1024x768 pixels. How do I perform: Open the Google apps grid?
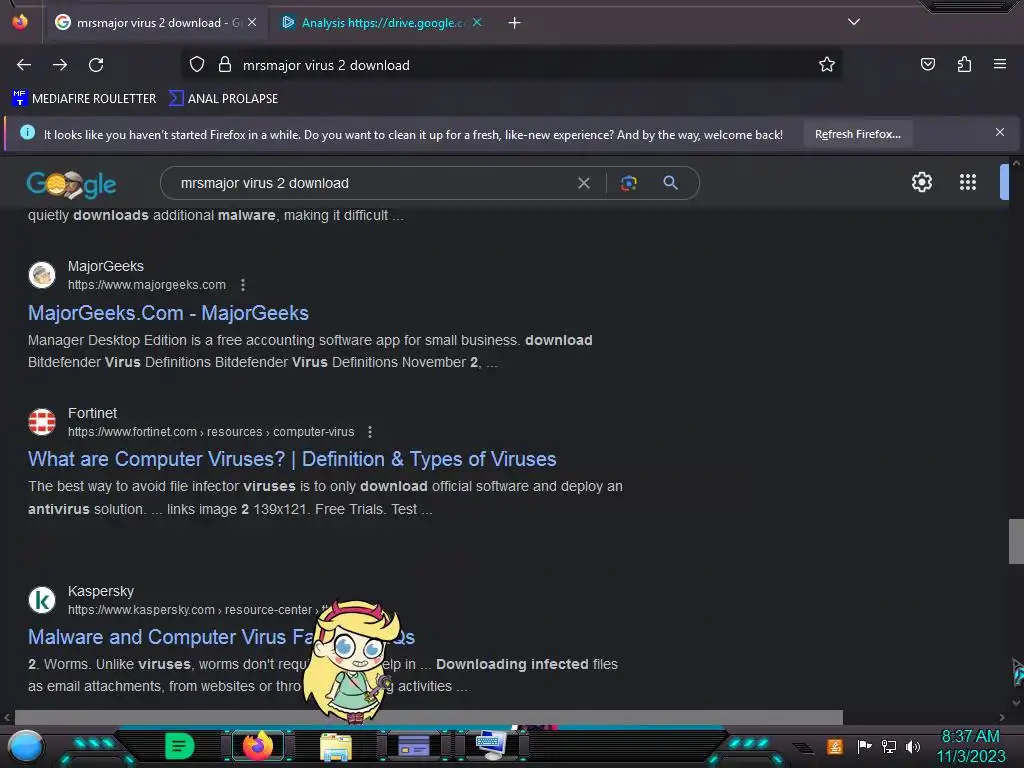[x=968, y=182]
